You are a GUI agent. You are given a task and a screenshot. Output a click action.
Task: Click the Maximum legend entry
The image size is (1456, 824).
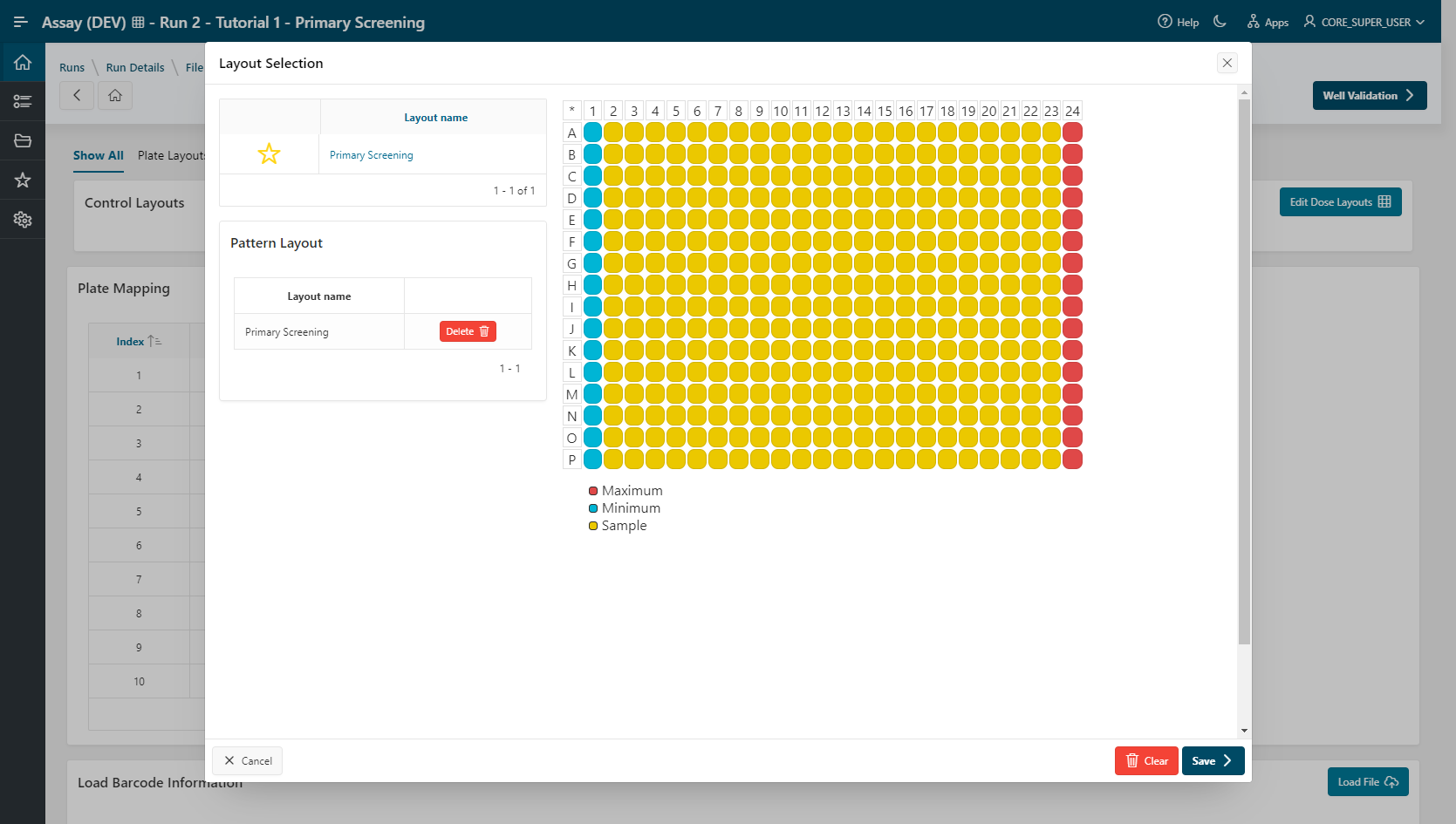(625, 491)
